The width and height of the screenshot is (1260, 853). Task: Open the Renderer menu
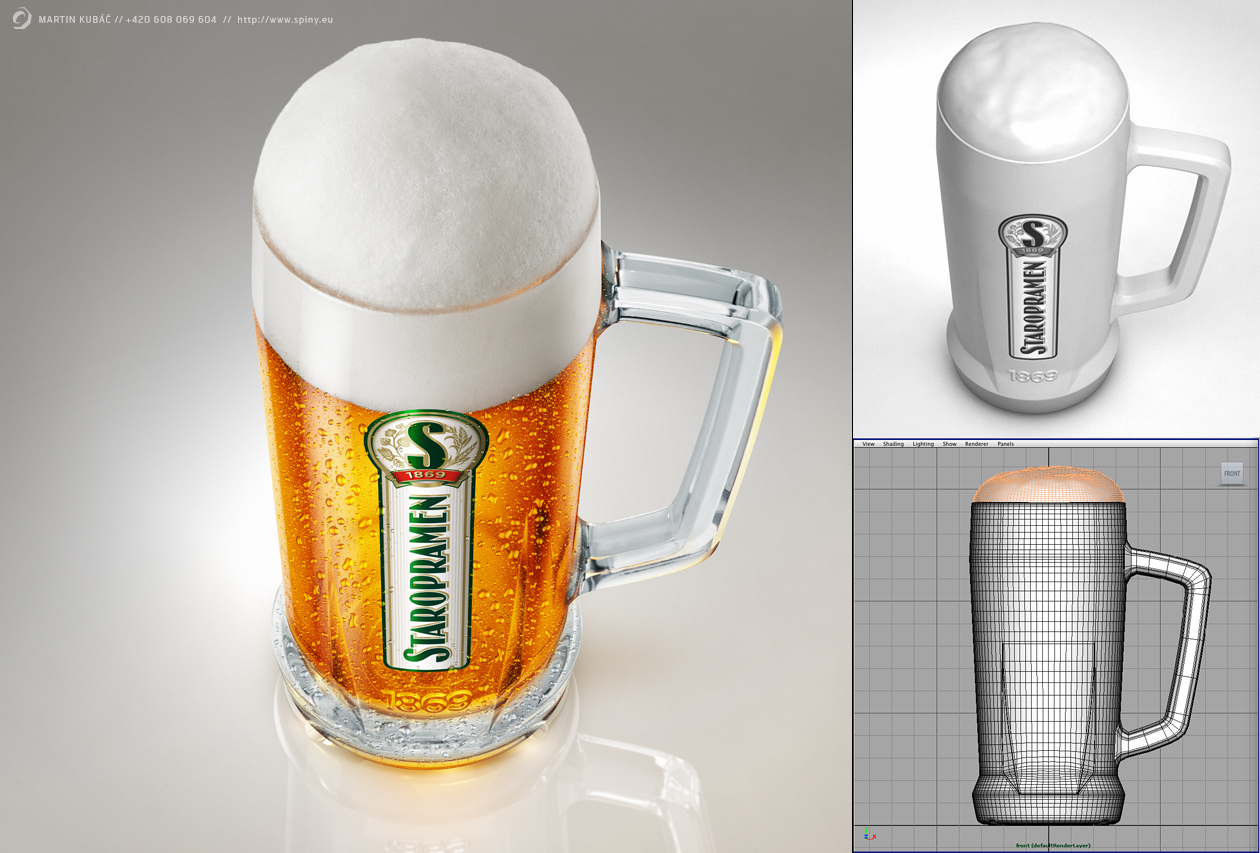(976, 444)
